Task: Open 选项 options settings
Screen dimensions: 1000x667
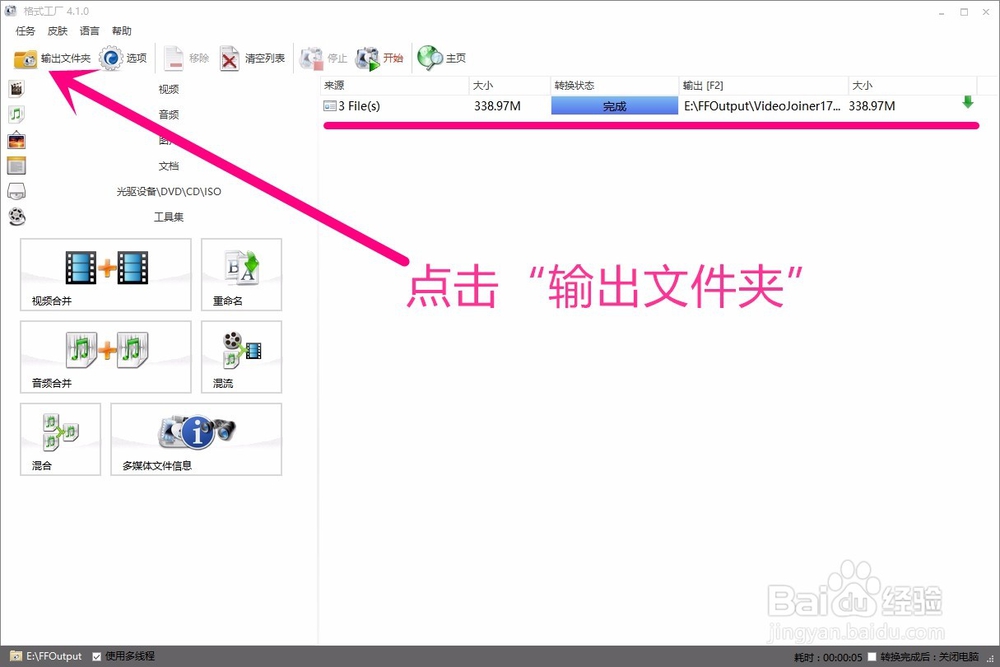Action: 124,59
